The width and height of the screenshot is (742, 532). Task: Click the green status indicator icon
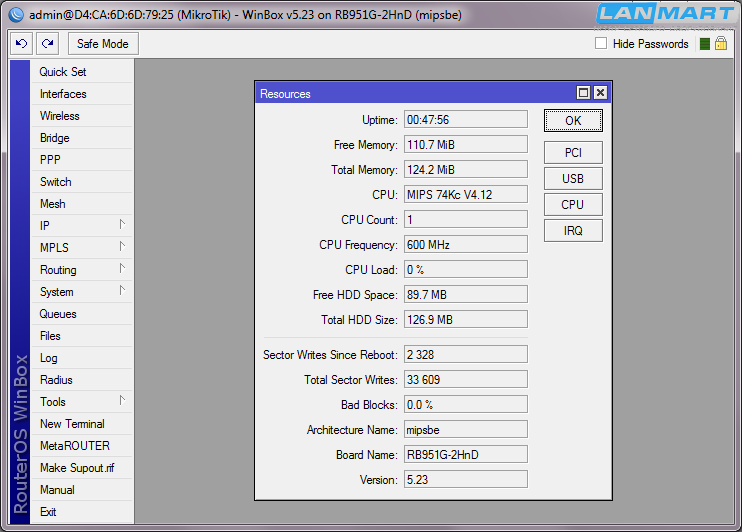tap(705, 44)
